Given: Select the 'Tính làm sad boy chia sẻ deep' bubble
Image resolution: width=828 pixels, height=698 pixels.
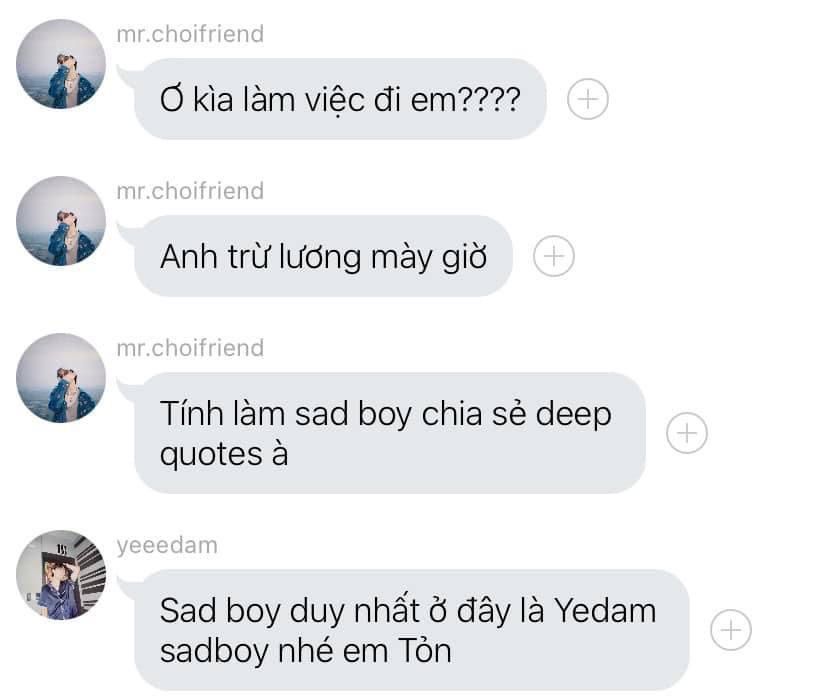Looking at the screenshot, I should [x=390, y=433].
